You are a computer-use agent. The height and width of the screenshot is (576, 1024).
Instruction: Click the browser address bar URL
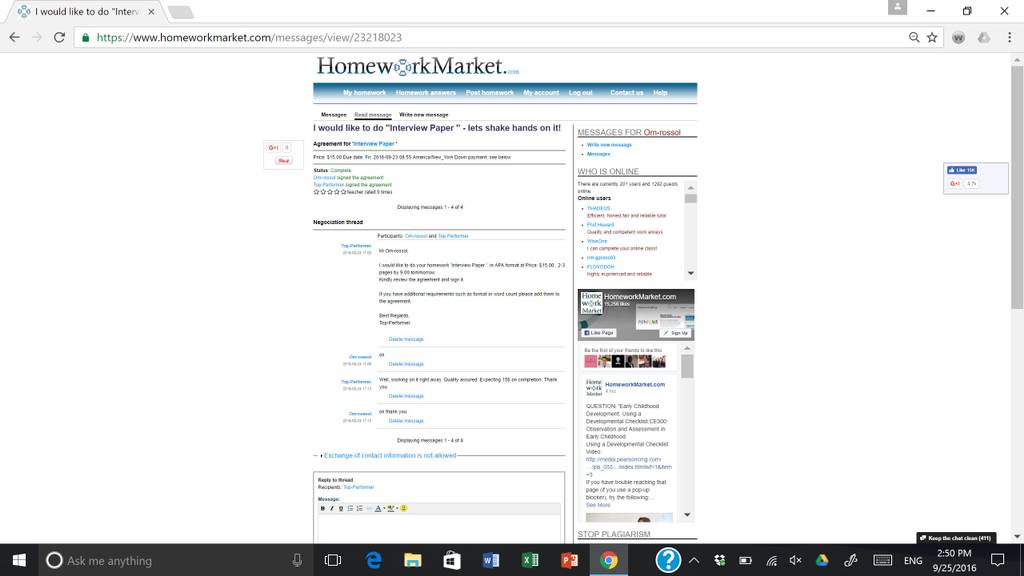(x=249, y=37)
